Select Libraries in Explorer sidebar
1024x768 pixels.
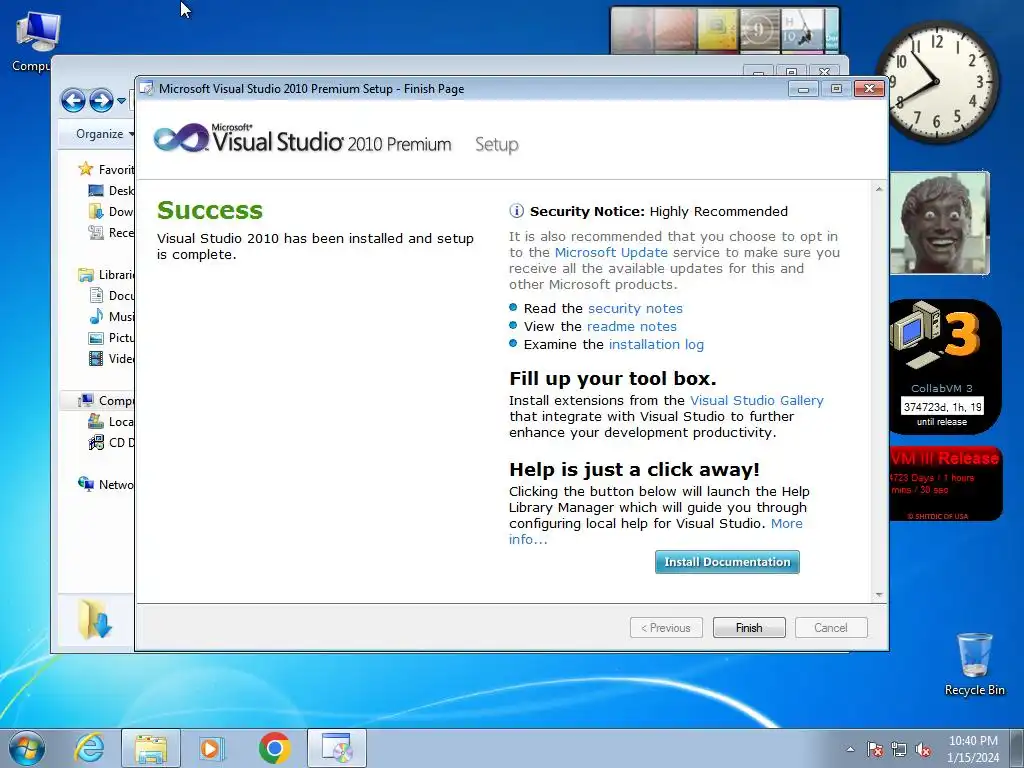click(x=106, y=274)
